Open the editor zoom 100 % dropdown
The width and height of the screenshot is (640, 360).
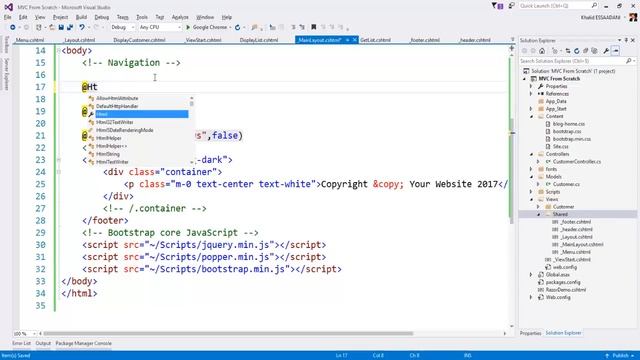point(34,333)
